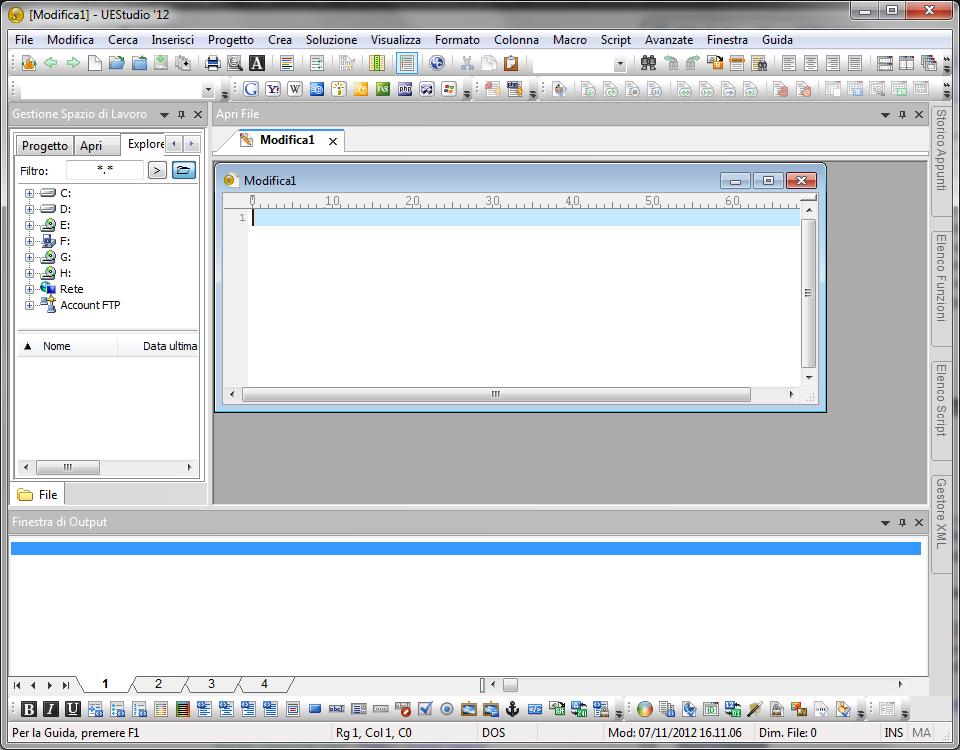Click the Nome column header

57,346
